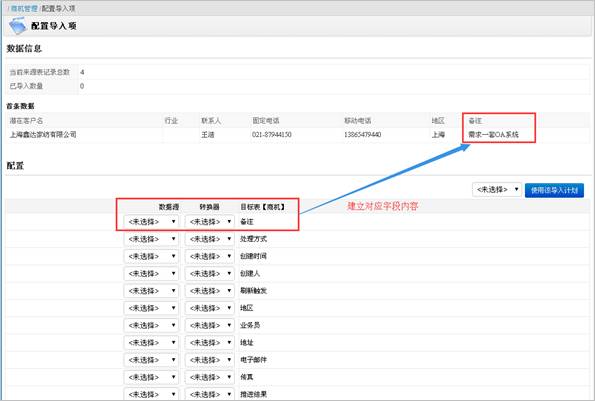Open 数据源 dropdown for 处理方式 row
The height and width of the screenshot is (401, 595).
pyautogui.click(x=151, y=239)
